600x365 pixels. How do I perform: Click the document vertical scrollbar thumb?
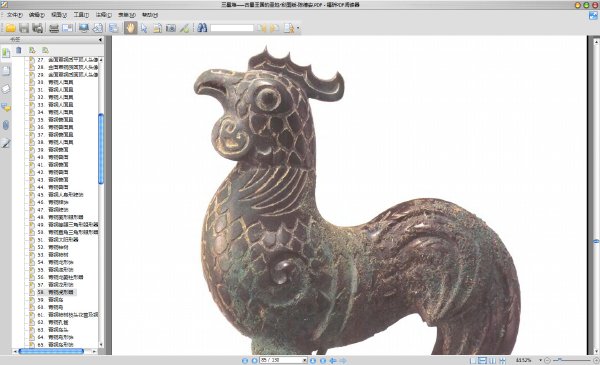[596, 242]
